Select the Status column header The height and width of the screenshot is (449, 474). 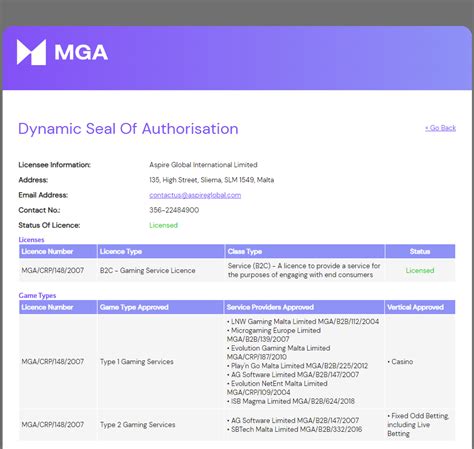coord(420,251)
